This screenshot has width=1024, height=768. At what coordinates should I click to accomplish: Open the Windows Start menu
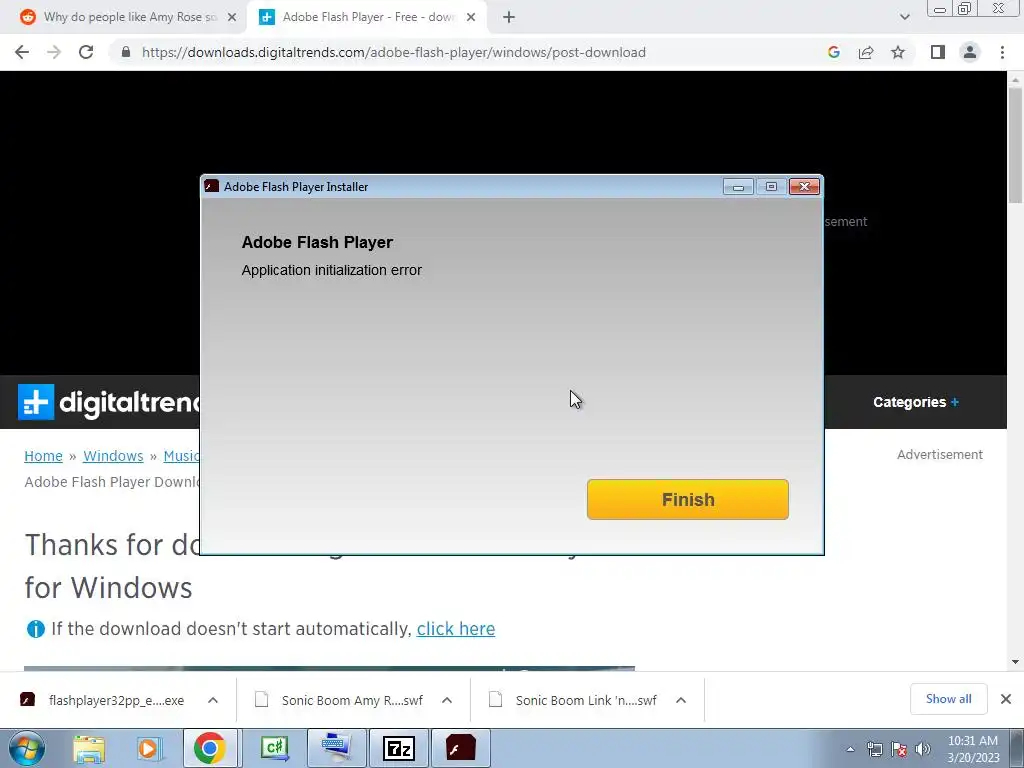pos(26,748)
